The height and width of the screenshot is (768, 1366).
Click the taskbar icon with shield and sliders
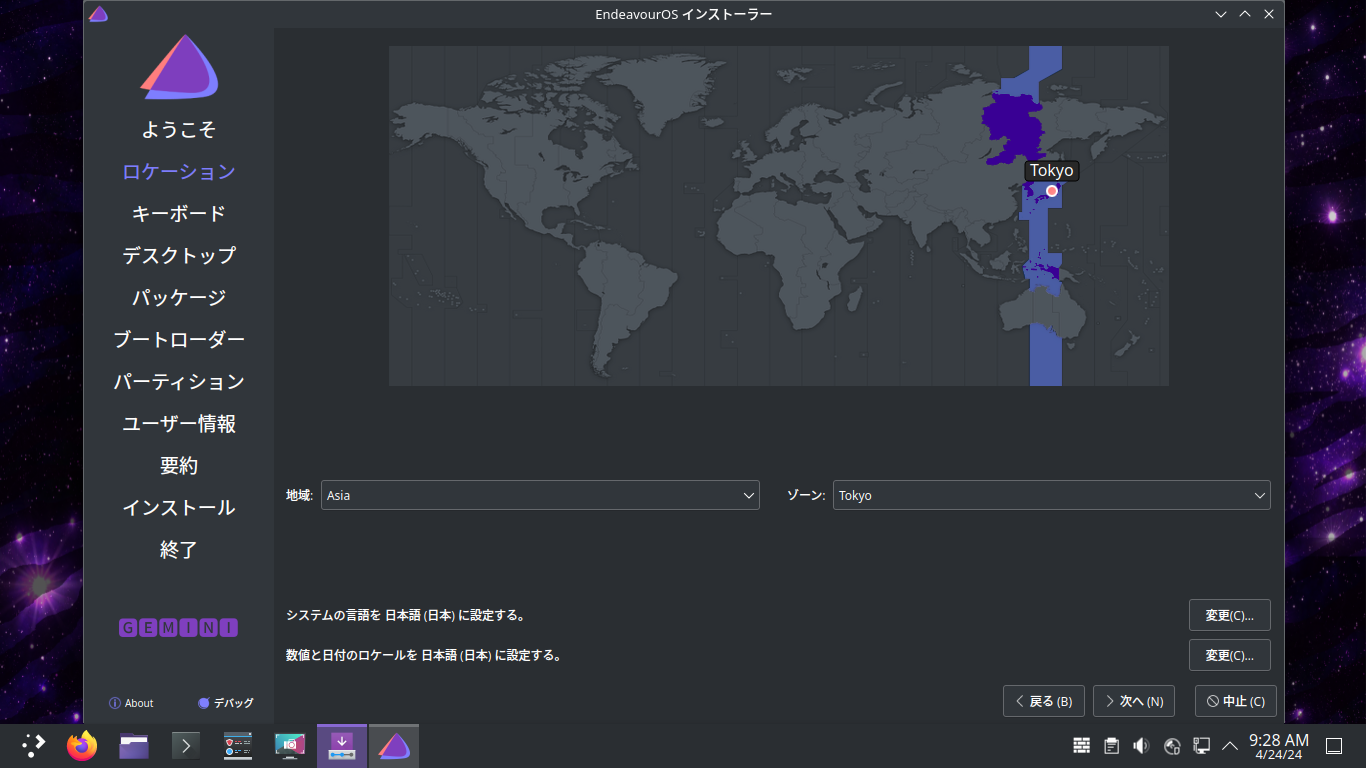click(238, 746)
